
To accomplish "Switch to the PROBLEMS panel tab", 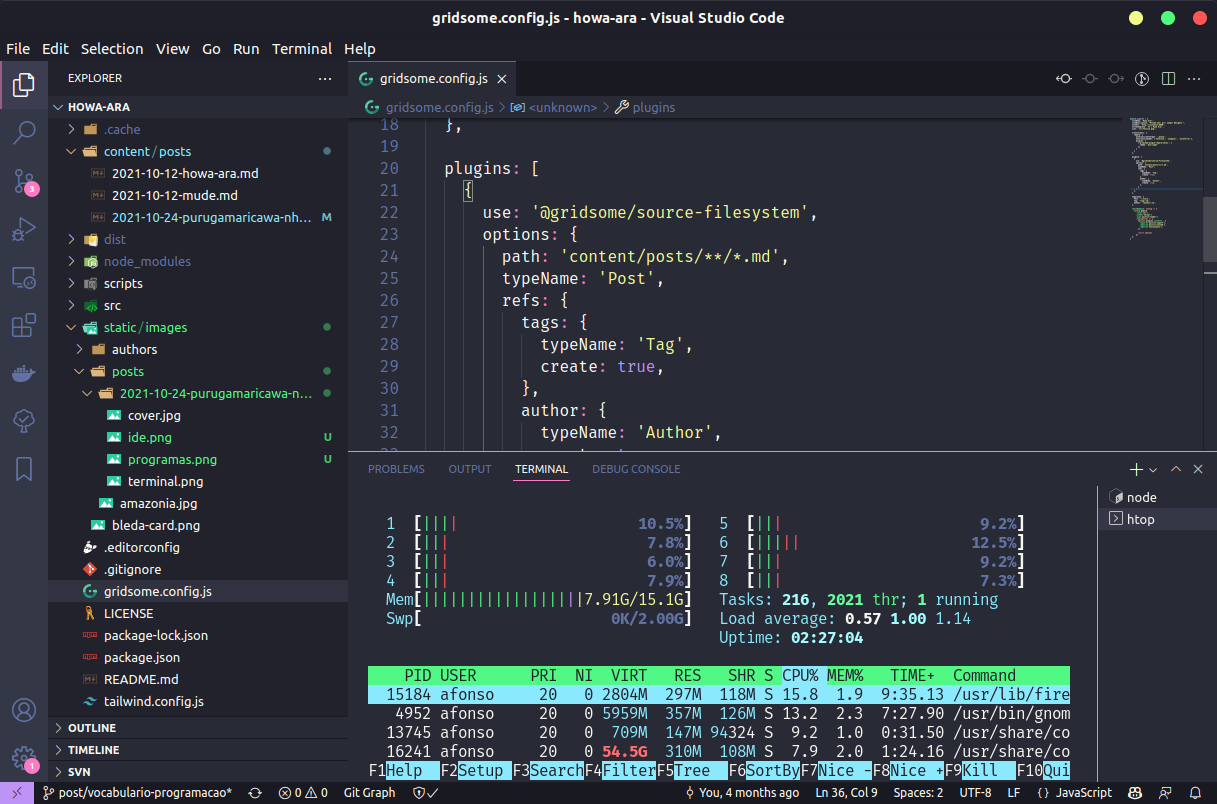I will click(396, 469).
